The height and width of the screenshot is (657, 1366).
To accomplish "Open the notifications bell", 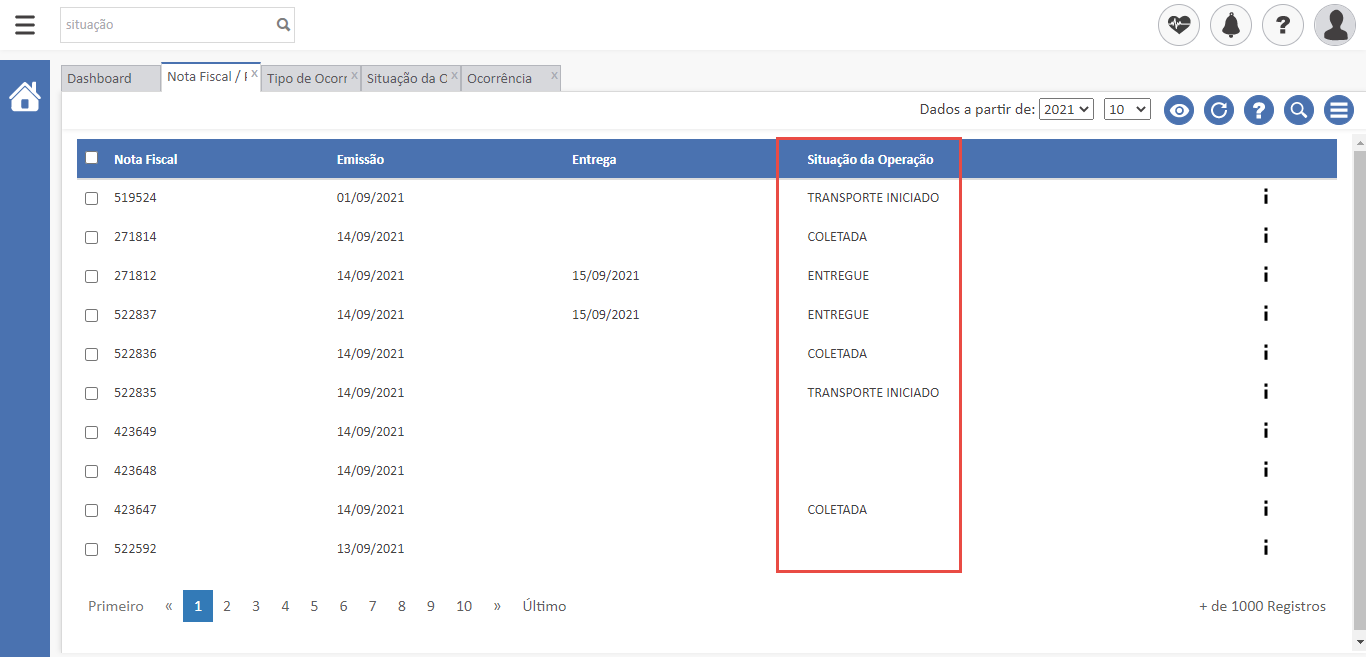I will pyautogui.click(x=1231, y=25).
